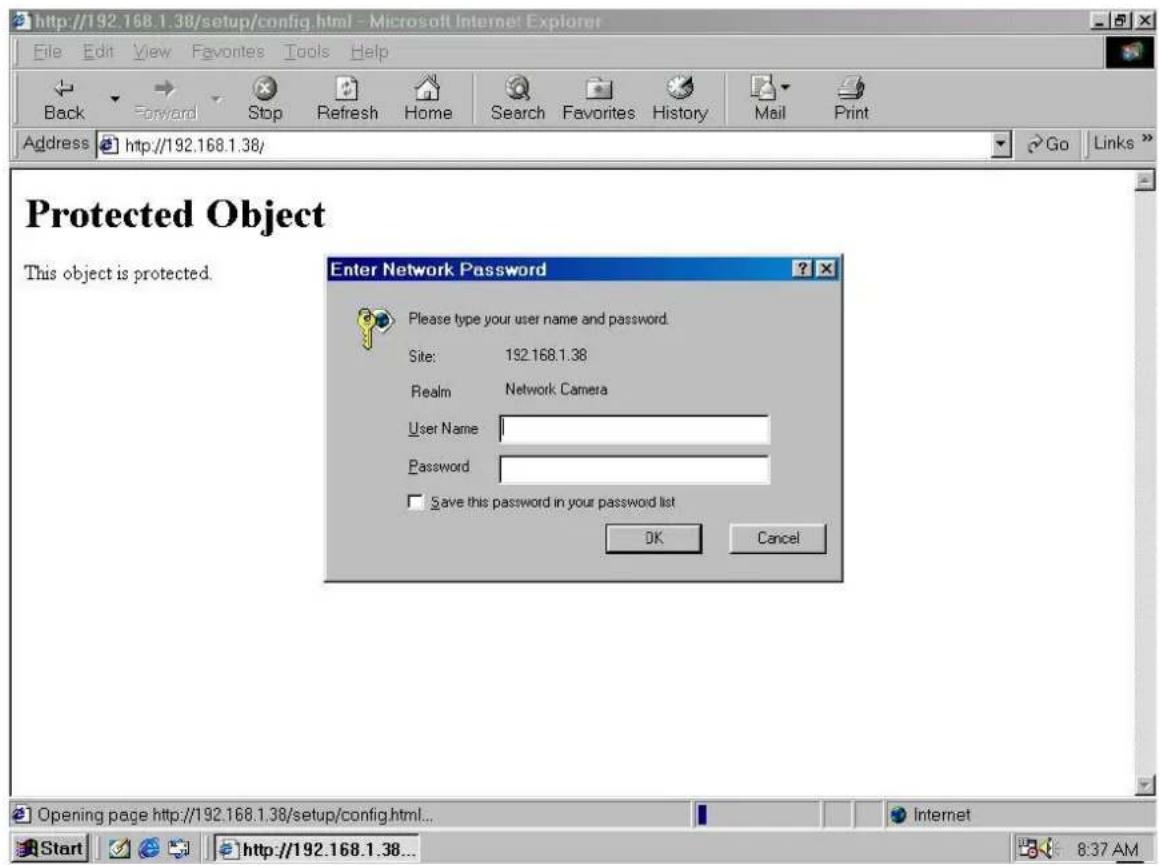Show the browsing History pane
Viewport: 1159px width, 865px height.
coord(679,100)
